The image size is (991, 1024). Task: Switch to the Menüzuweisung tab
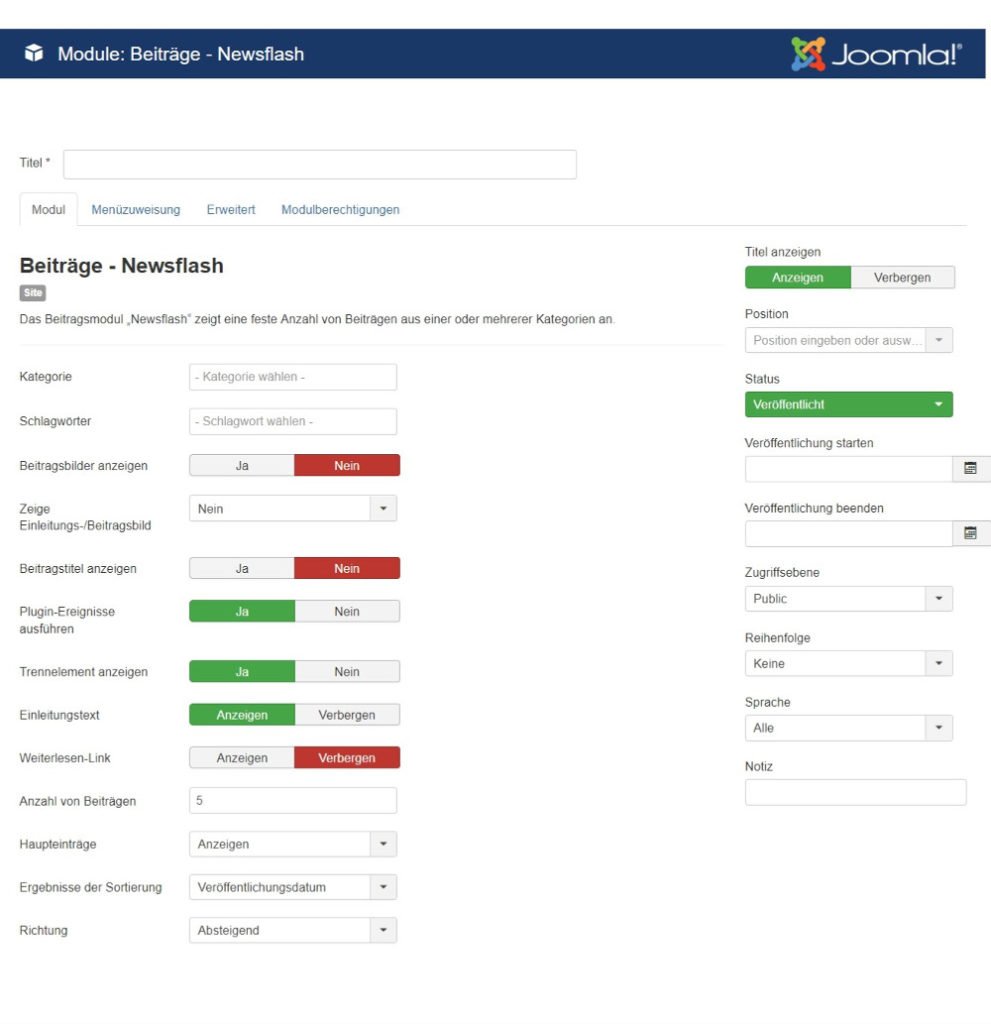136,210
